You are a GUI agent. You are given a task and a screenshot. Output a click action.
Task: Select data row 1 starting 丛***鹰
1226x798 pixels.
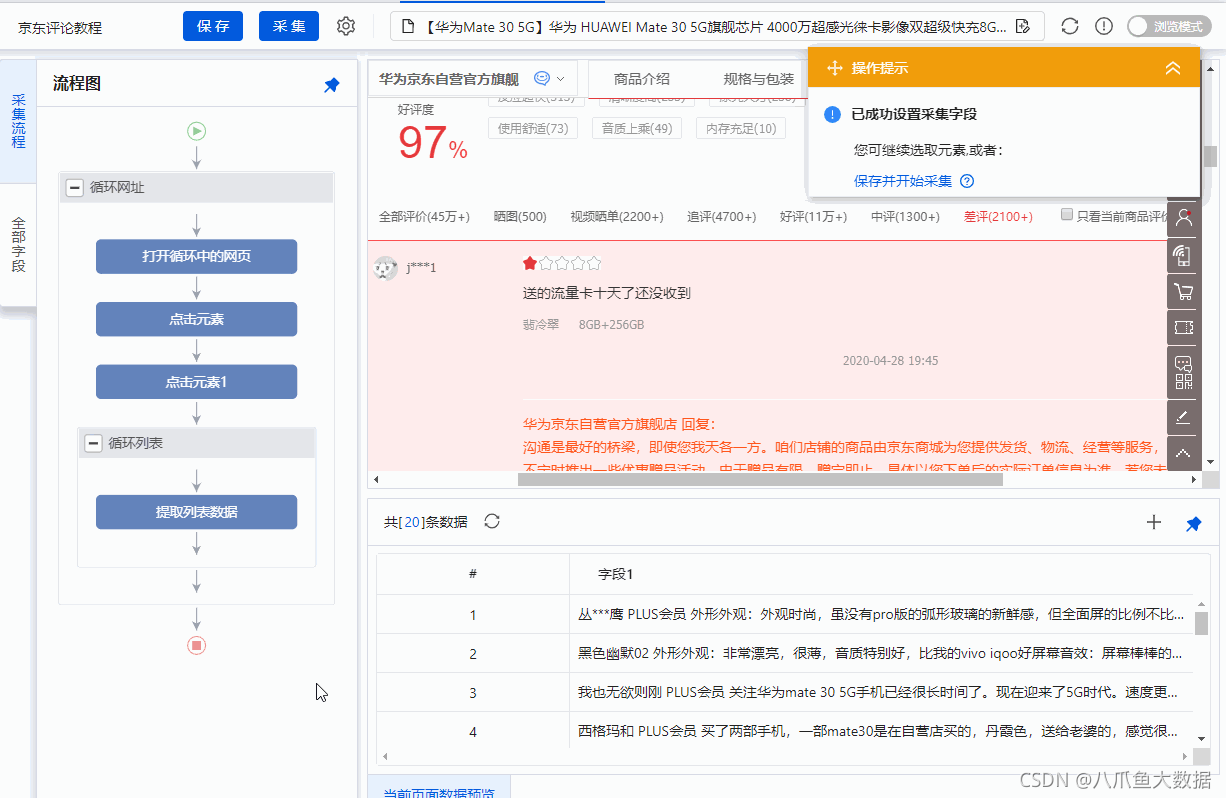coord(784,614)
